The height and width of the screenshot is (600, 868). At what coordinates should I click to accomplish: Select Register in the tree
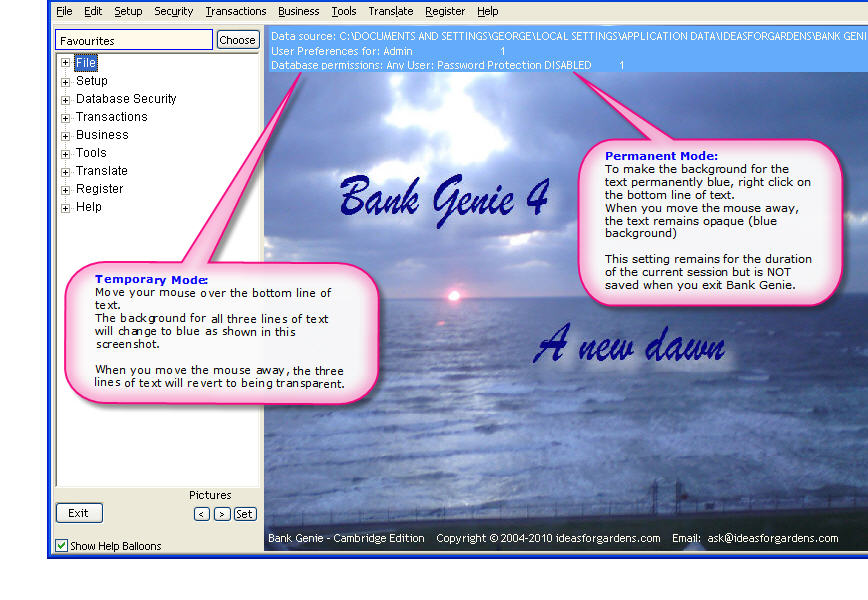tap(100, 189)
